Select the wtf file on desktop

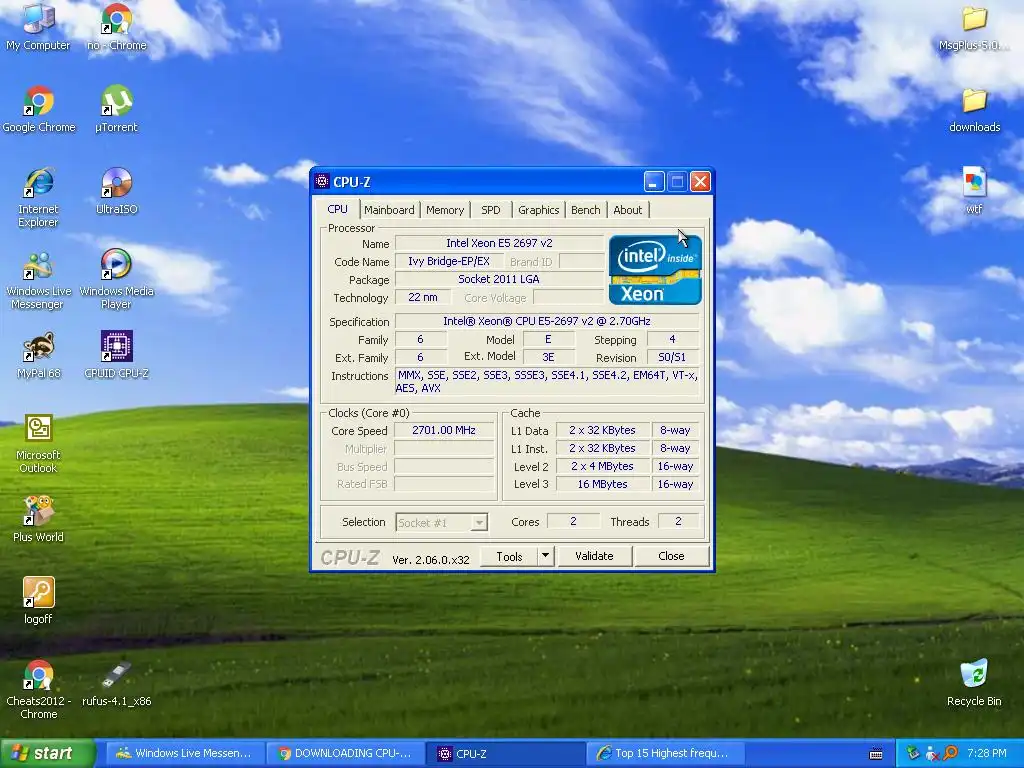click(974, 191)
